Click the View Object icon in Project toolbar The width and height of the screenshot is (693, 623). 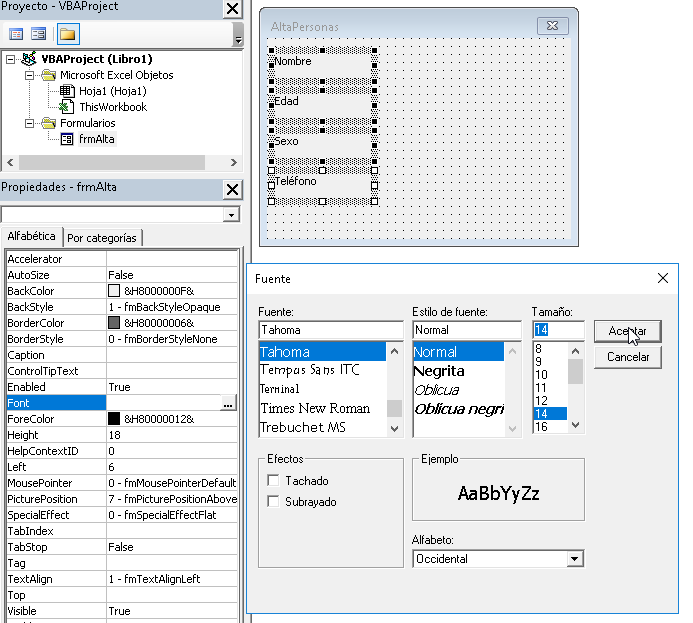click(38, 34)
